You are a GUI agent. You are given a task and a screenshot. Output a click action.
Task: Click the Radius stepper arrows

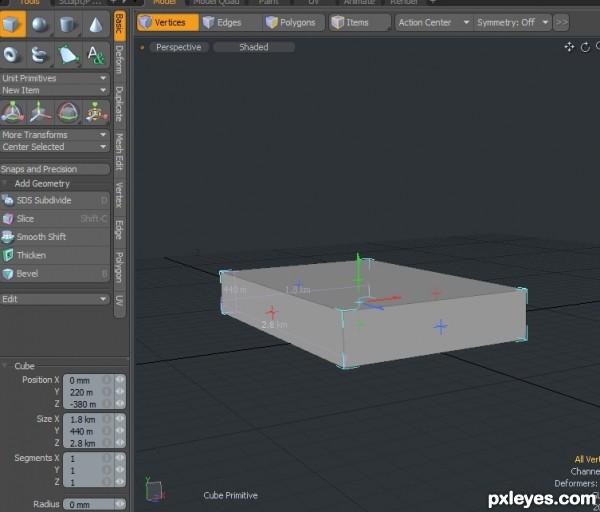point(120,504)
